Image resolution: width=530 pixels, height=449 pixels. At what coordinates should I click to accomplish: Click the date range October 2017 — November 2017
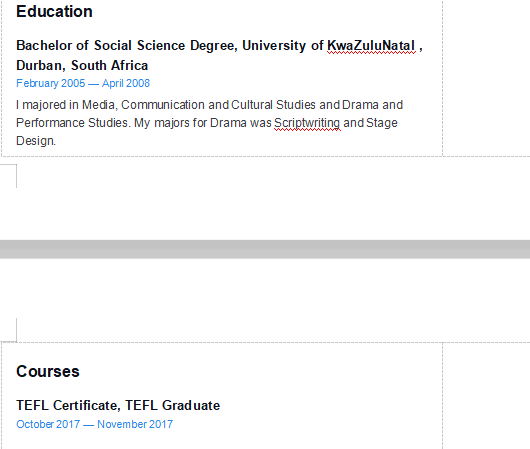point(95,424)
